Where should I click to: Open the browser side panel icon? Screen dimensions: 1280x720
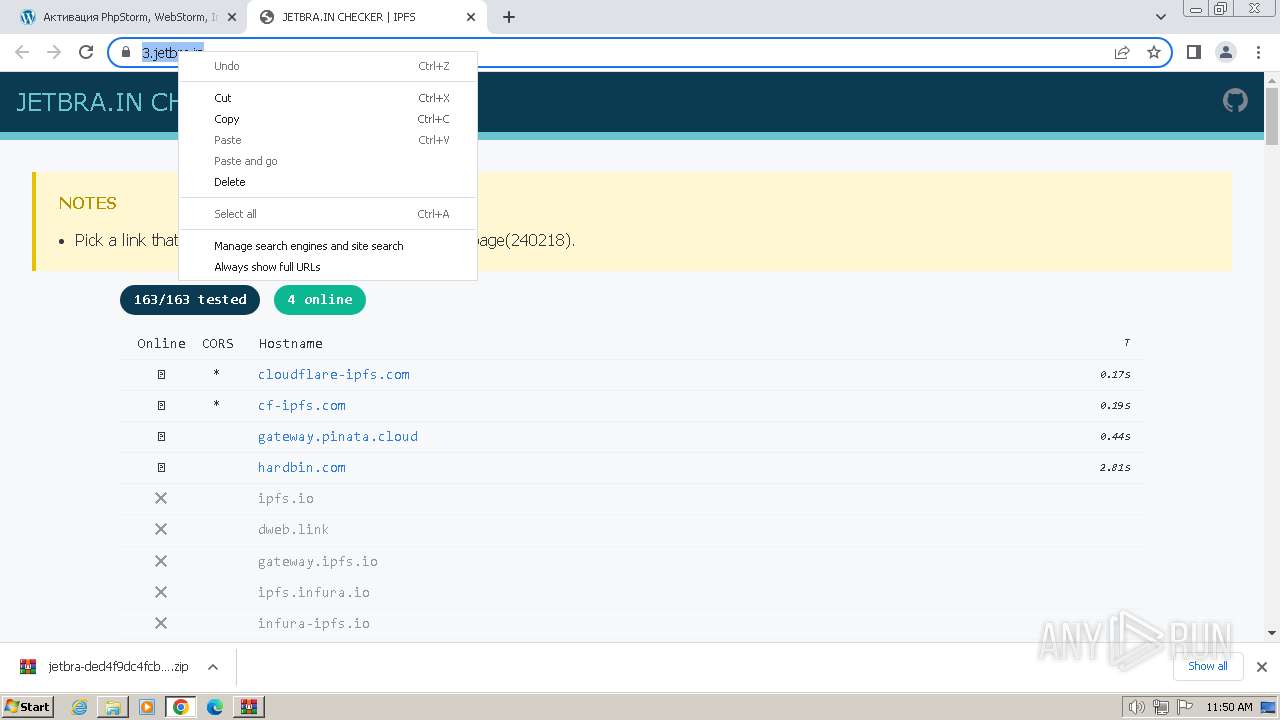tap(1193, 52)
